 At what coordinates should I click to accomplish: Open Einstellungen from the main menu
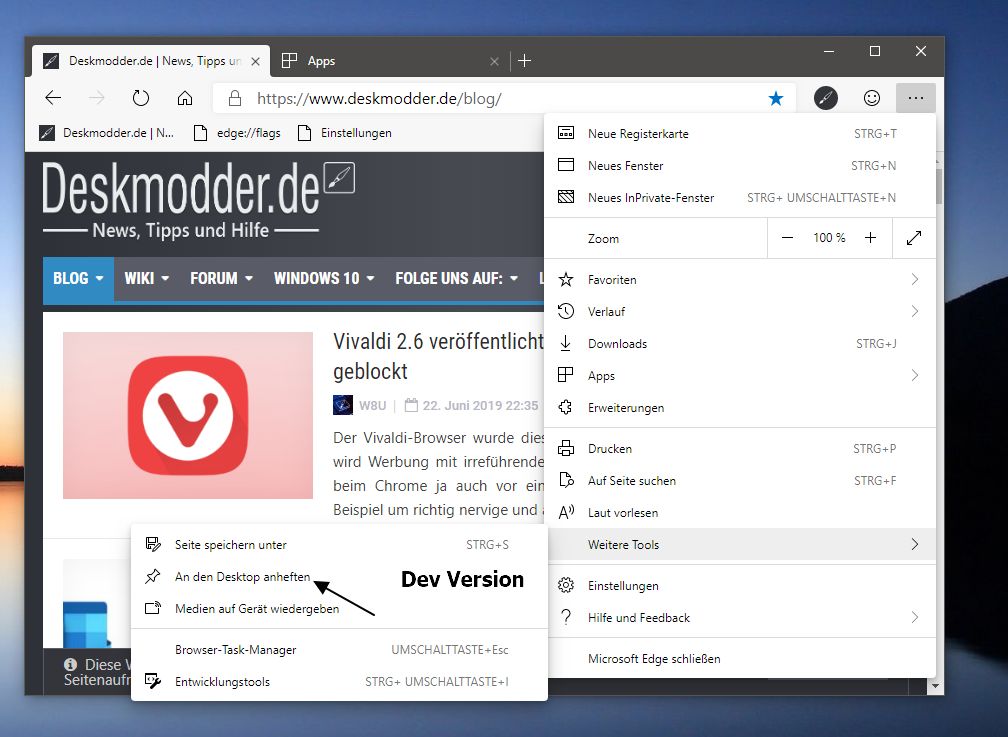[740, 585]
